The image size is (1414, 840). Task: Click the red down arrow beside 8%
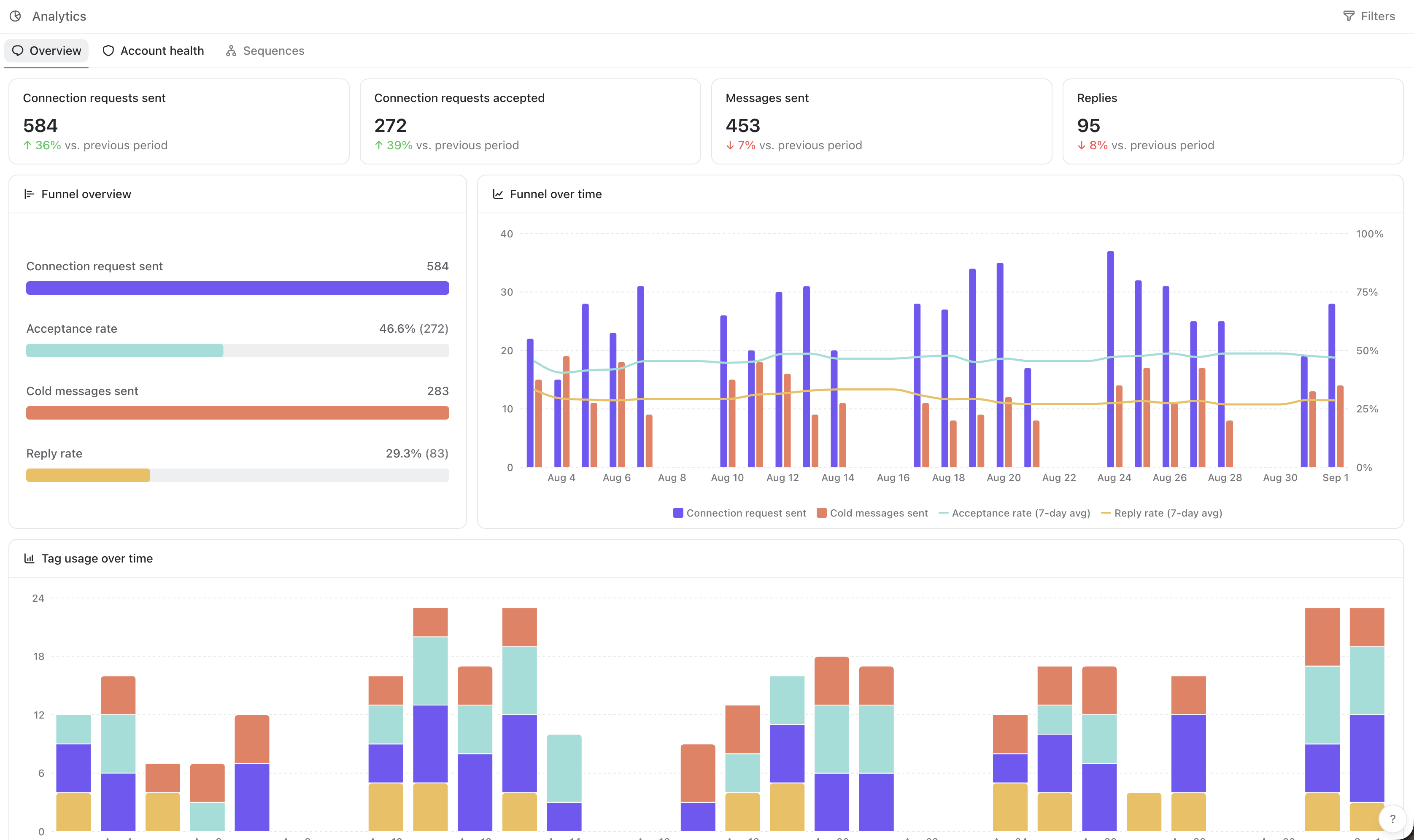(1082, 145)
